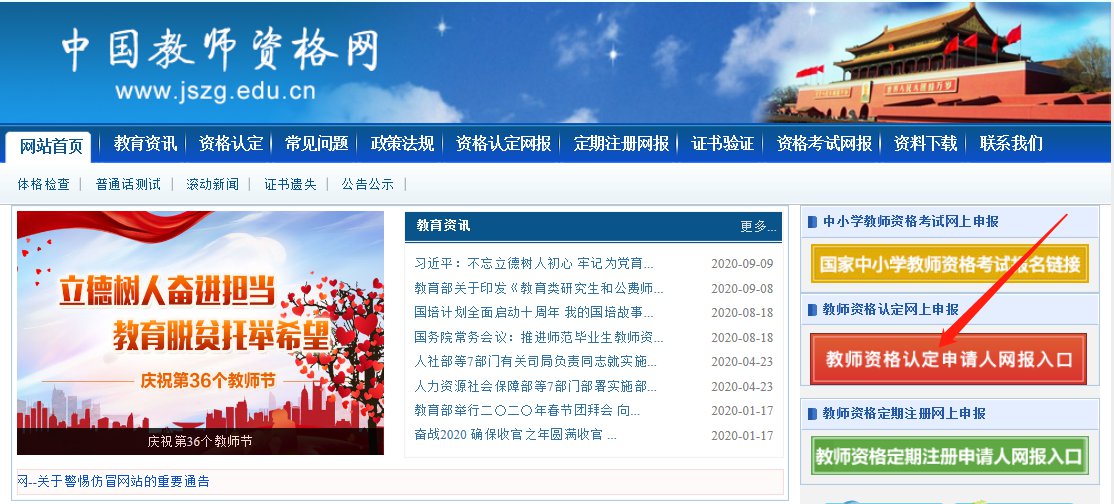
Task: Click the red 教师资格认定申请人网报入口 button
Action: pyautogui.click(x=948, y=359)
